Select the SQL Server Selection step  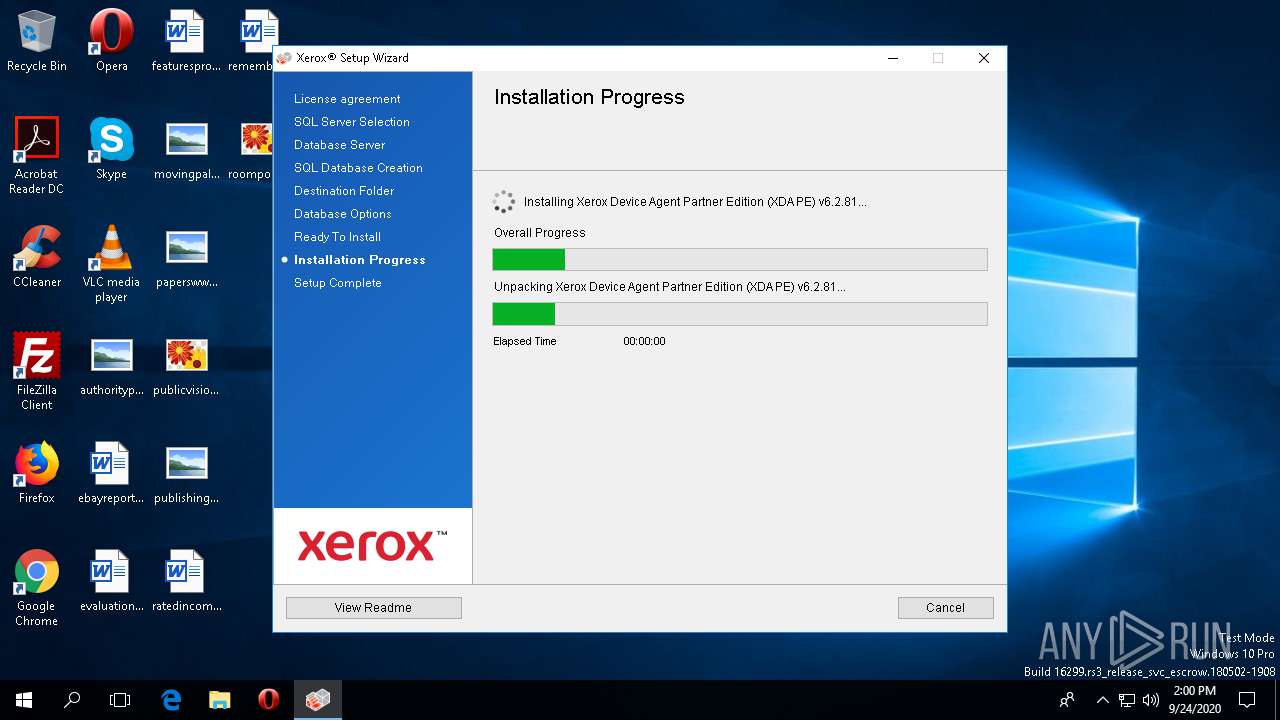(x=352, y=122)
